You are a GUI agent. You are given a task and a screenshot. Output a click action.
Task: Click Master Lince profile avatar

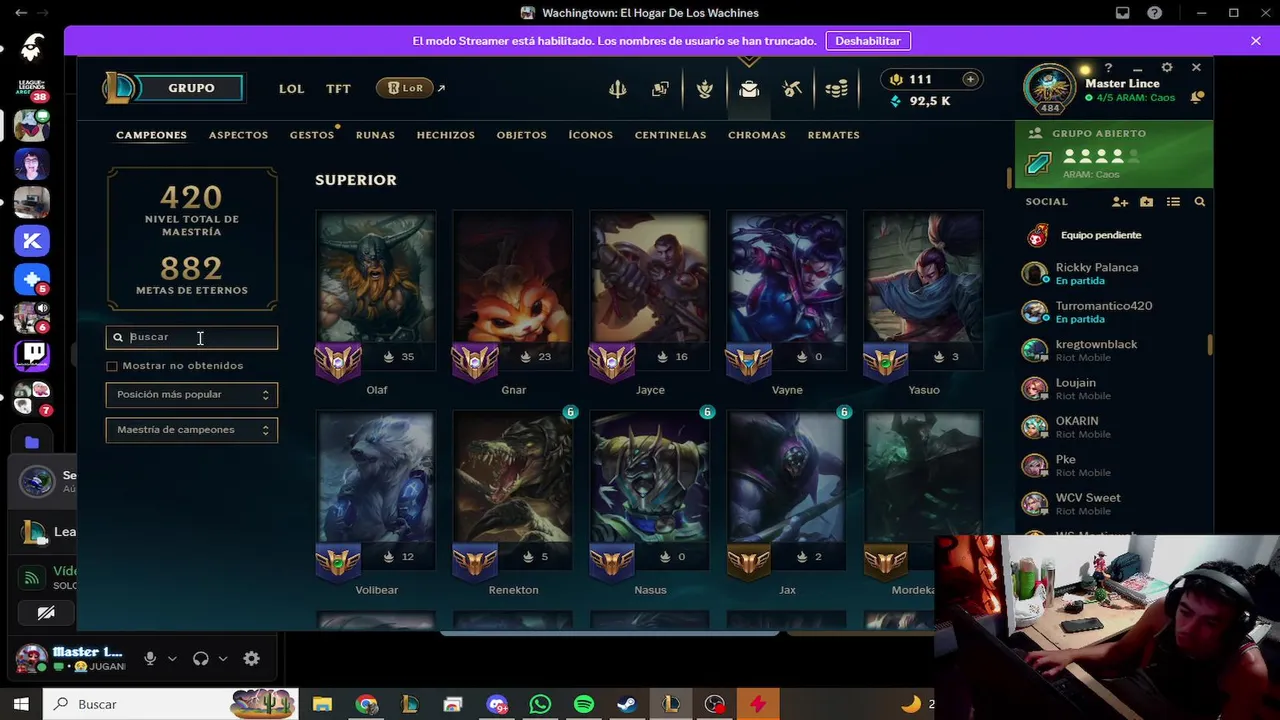pyautogui.click(x=1049, y=88)
